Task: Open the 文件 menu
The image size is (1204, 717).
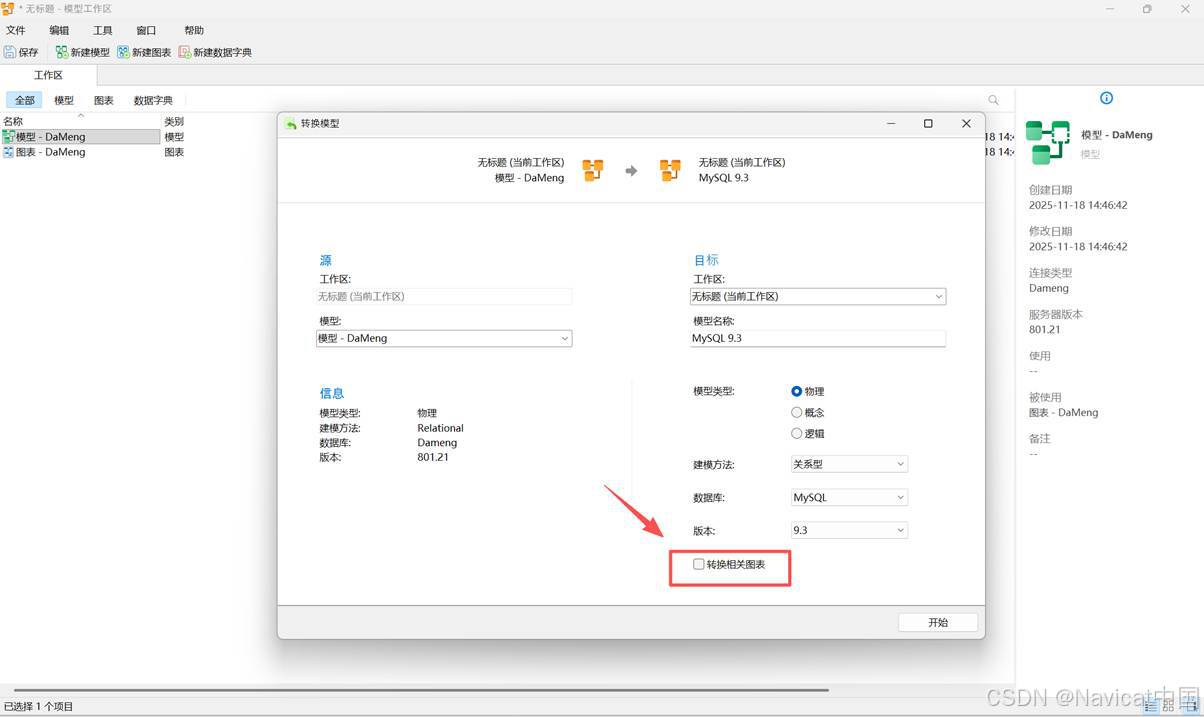Action: coord(16,31)
